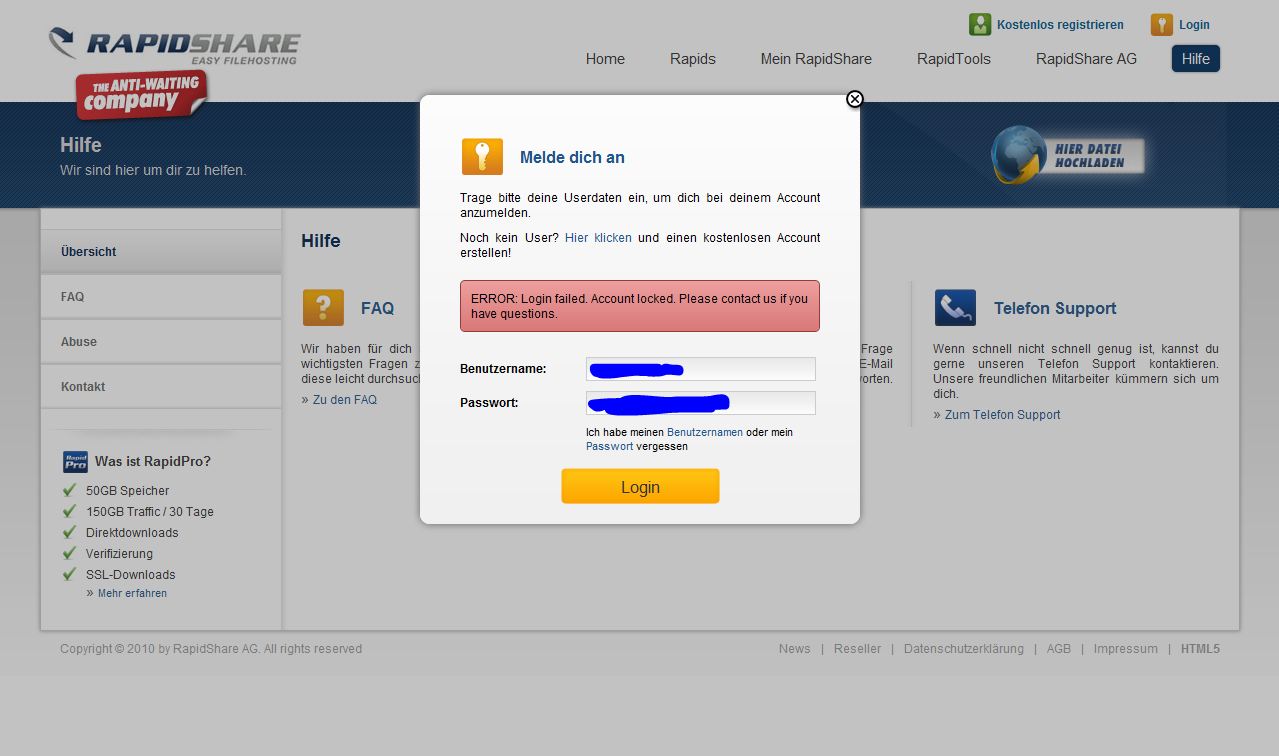1279x756 pixels.
Task: Click the green register user icon
Action: [x=980, y=25]
